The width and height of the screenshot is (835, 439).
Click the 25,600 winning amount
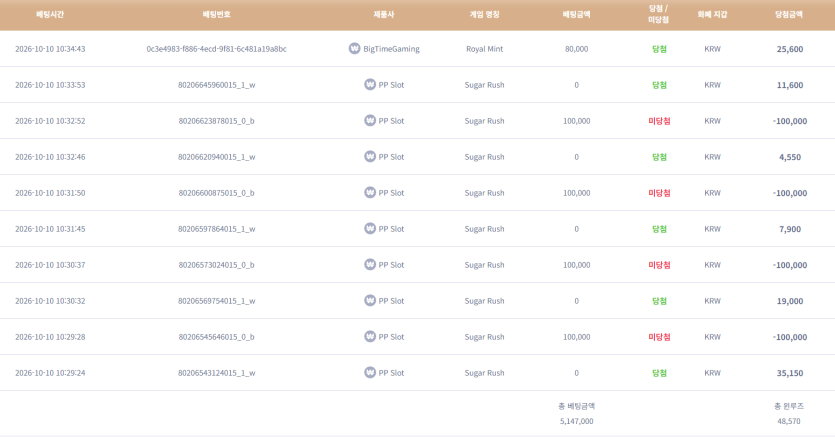[790, 49]
